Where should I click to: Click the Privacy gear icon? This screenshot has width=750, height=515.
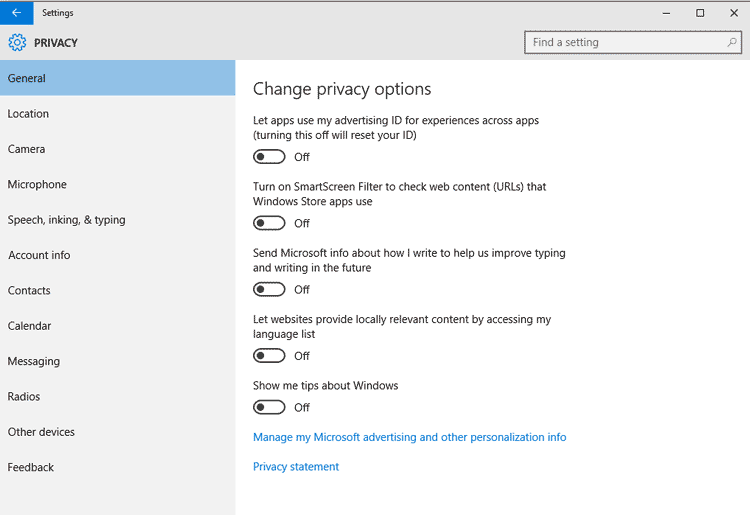[x=17, y=43]
